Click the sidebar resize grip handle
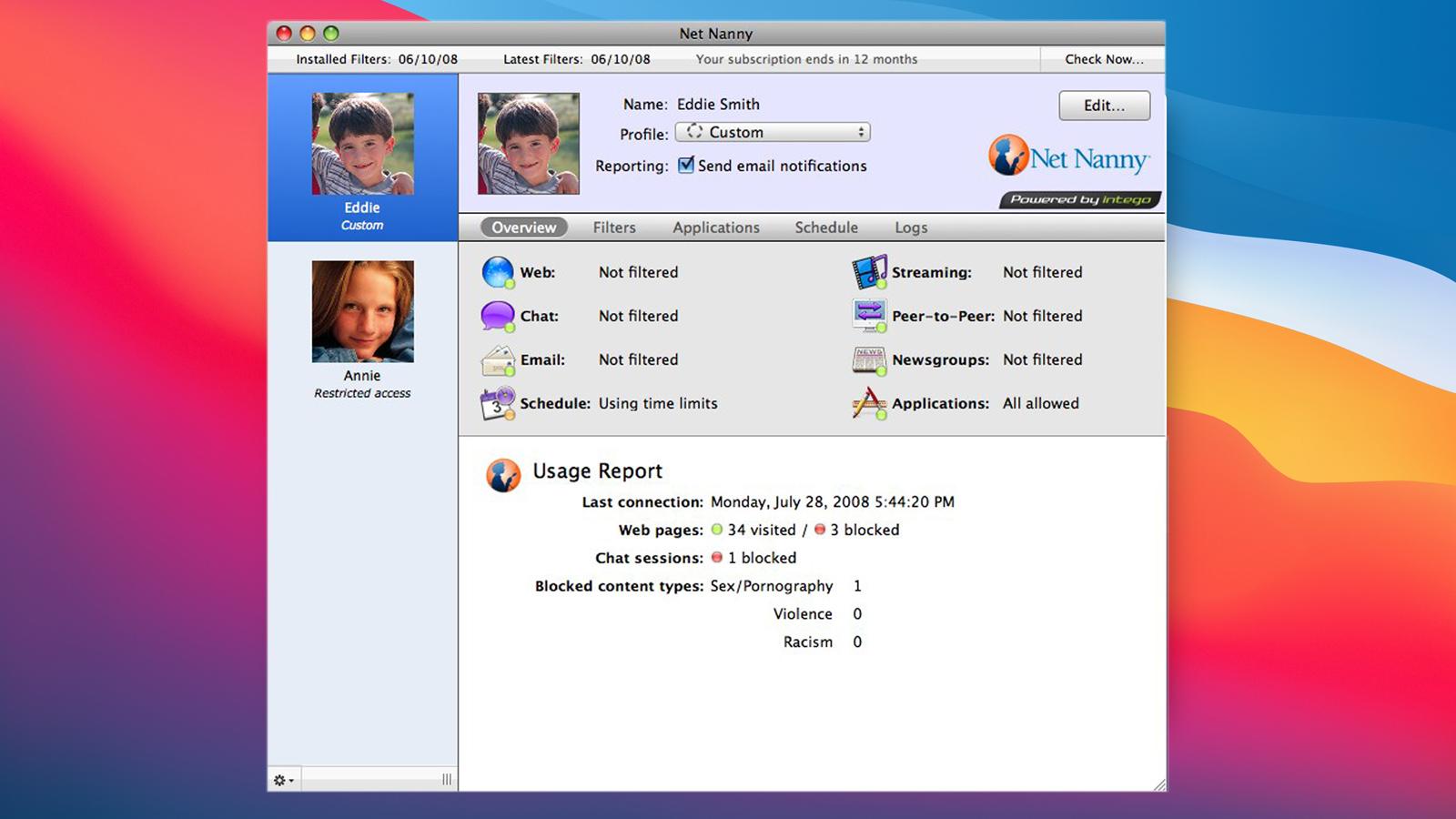 (447, 780)
